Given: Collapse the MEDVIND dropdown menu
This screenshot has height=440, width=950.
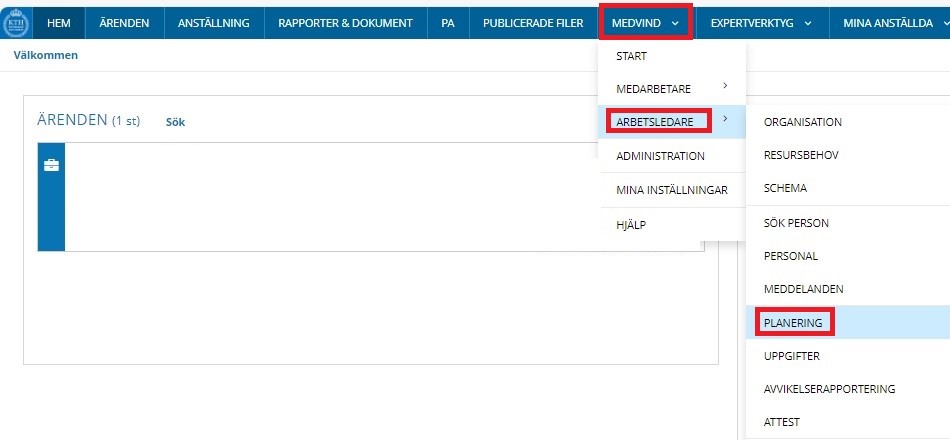Looking at the screenshot, I should pos(645,23).
